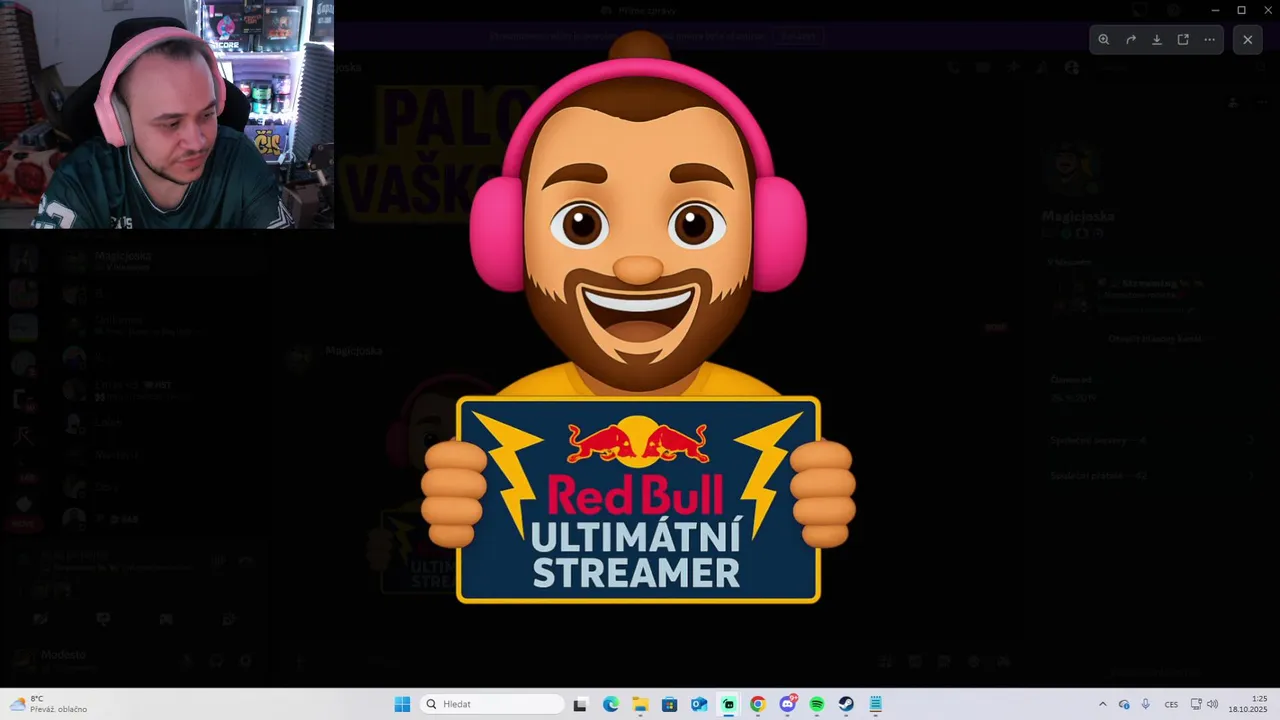This screenshot has width=1280, height=720.
Task: Open Steam from the taskbar
Action: (x=846, y=704)
